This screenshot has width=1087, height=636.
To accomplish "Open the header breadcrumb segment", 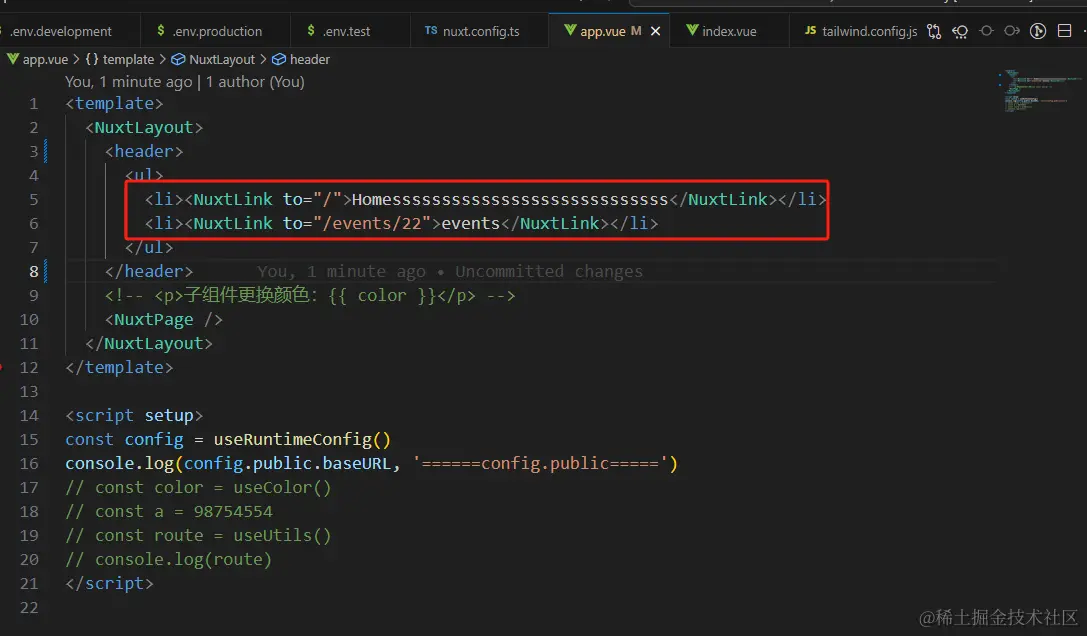I will click(x=301, y=60).
